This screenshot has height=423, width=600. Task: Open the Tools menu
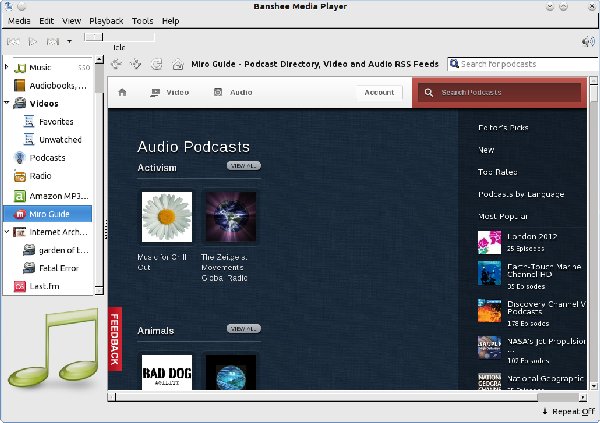pyautogui.click(x=142, y=21)
